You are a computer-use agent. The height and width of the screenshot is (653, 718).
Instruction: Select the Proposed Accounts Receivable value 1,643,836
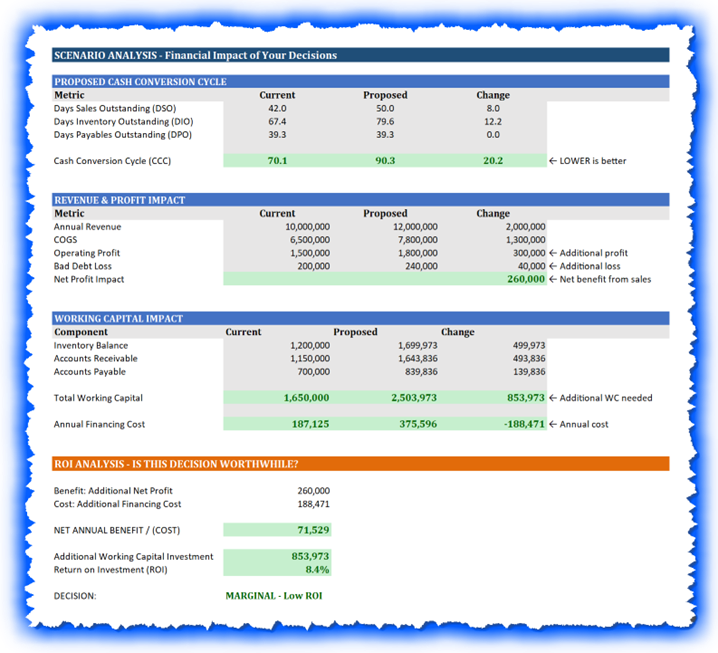[416, 358]
